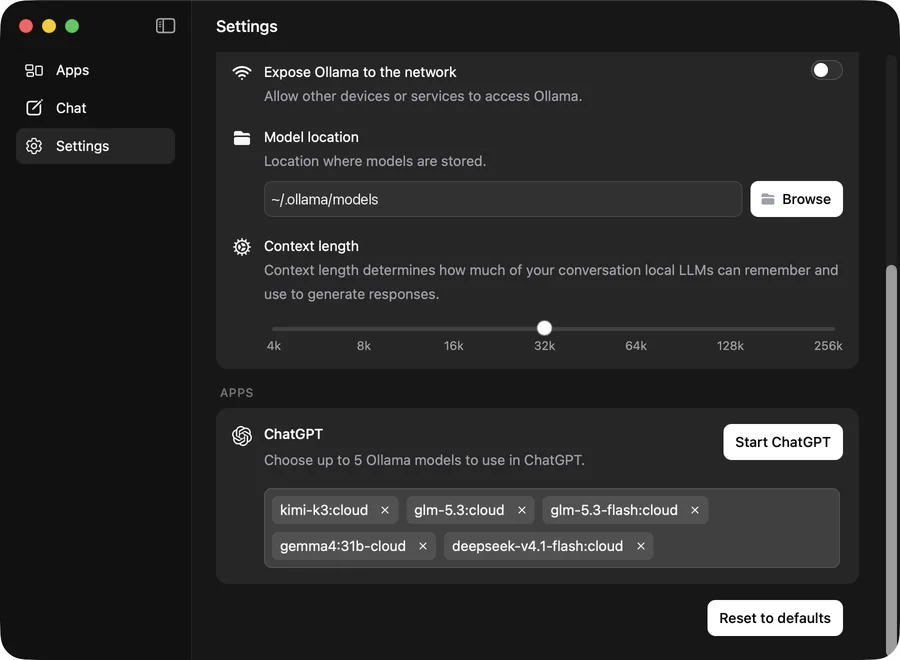The image size is (900, 660).
Task: Click the Apps grid icon
Action: [x=34, y=70]
